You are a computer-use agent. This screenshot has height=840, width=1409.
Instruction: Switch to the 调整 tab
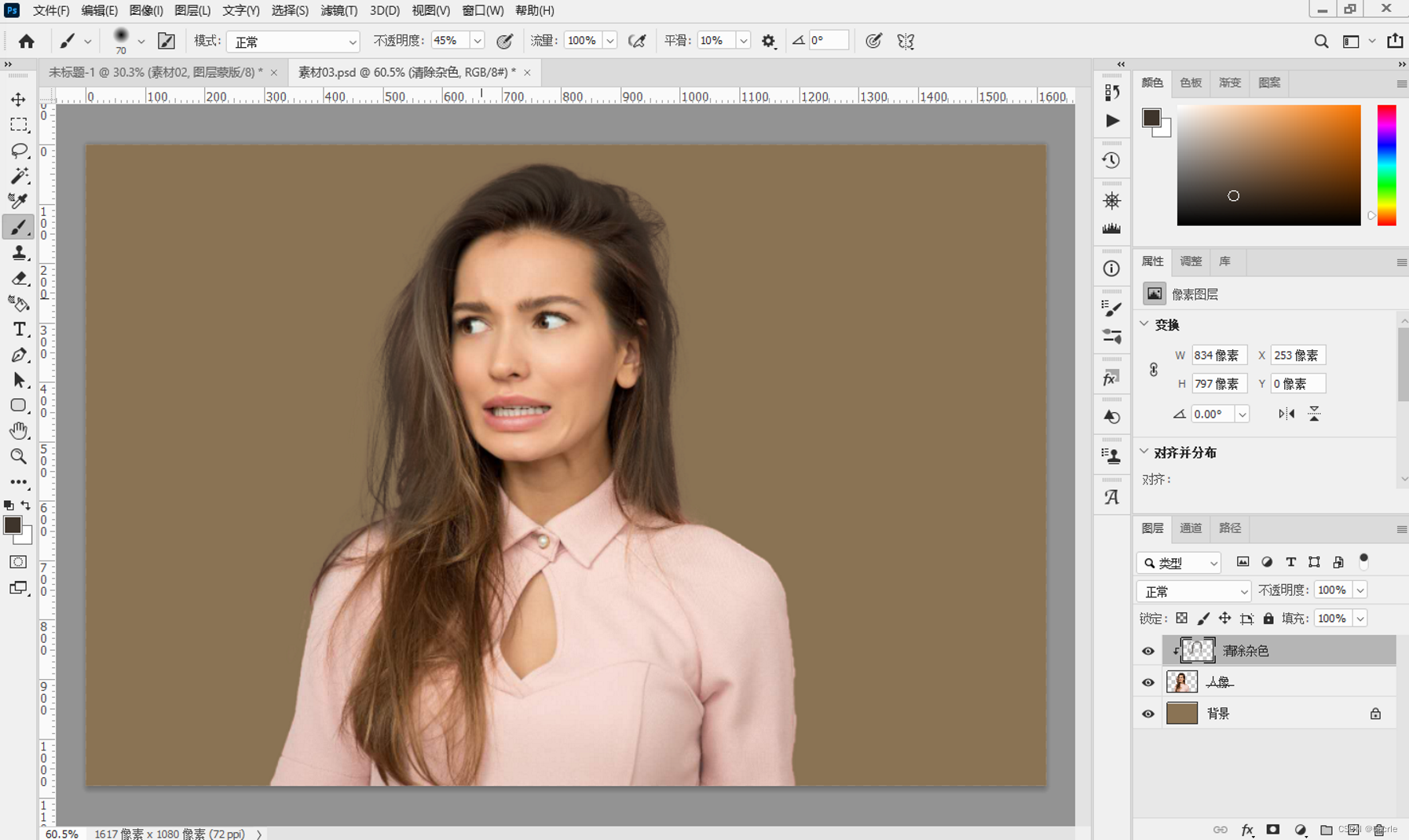(1191, 261)
